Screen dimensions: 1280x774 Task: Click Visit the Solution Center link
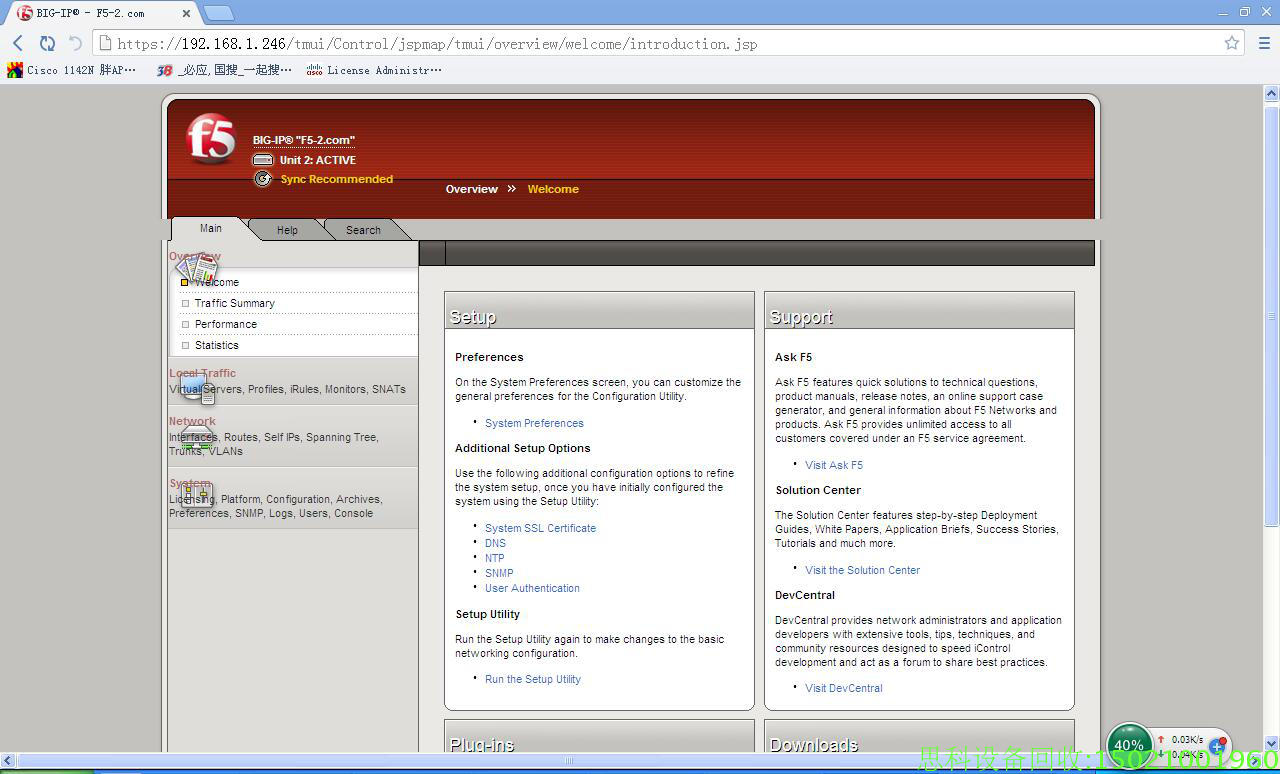click(862, 570)
